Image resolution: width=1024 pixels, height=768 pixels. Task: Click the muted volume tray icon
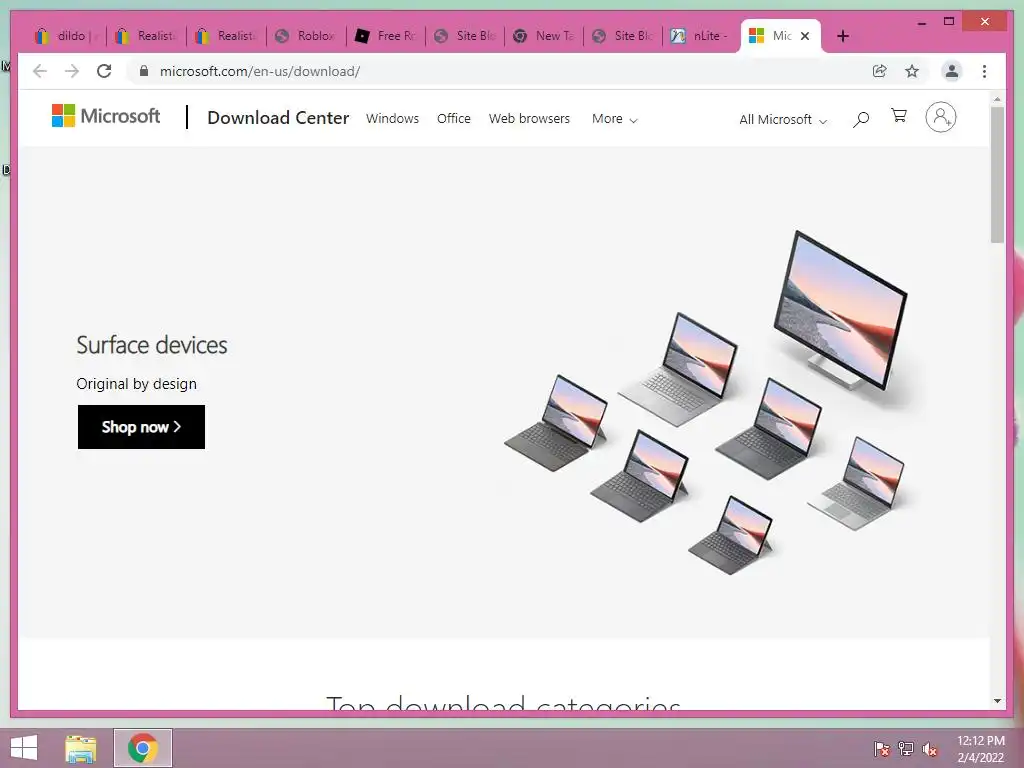pos(930,749)
